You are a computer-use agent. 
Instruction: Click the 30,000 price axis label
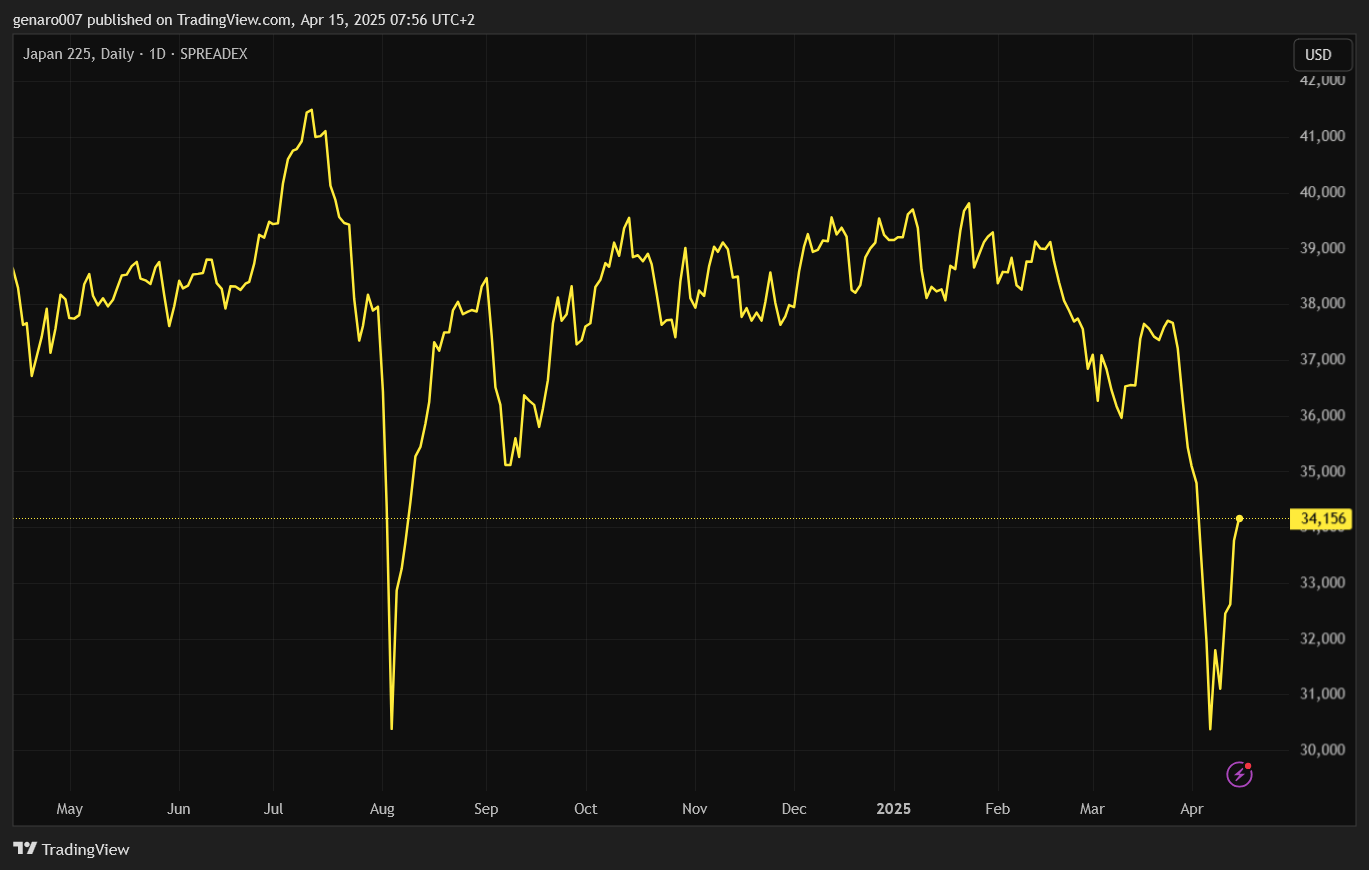click(x=1322, y=750)
